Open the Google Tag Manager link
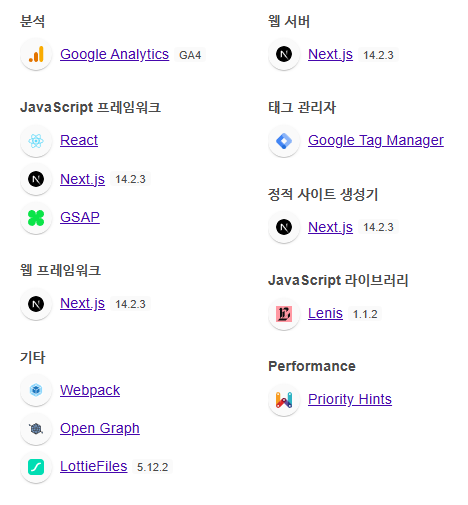The height and width of the screenshot is (505, 468). pyautogui.click(x=376, y=141)
